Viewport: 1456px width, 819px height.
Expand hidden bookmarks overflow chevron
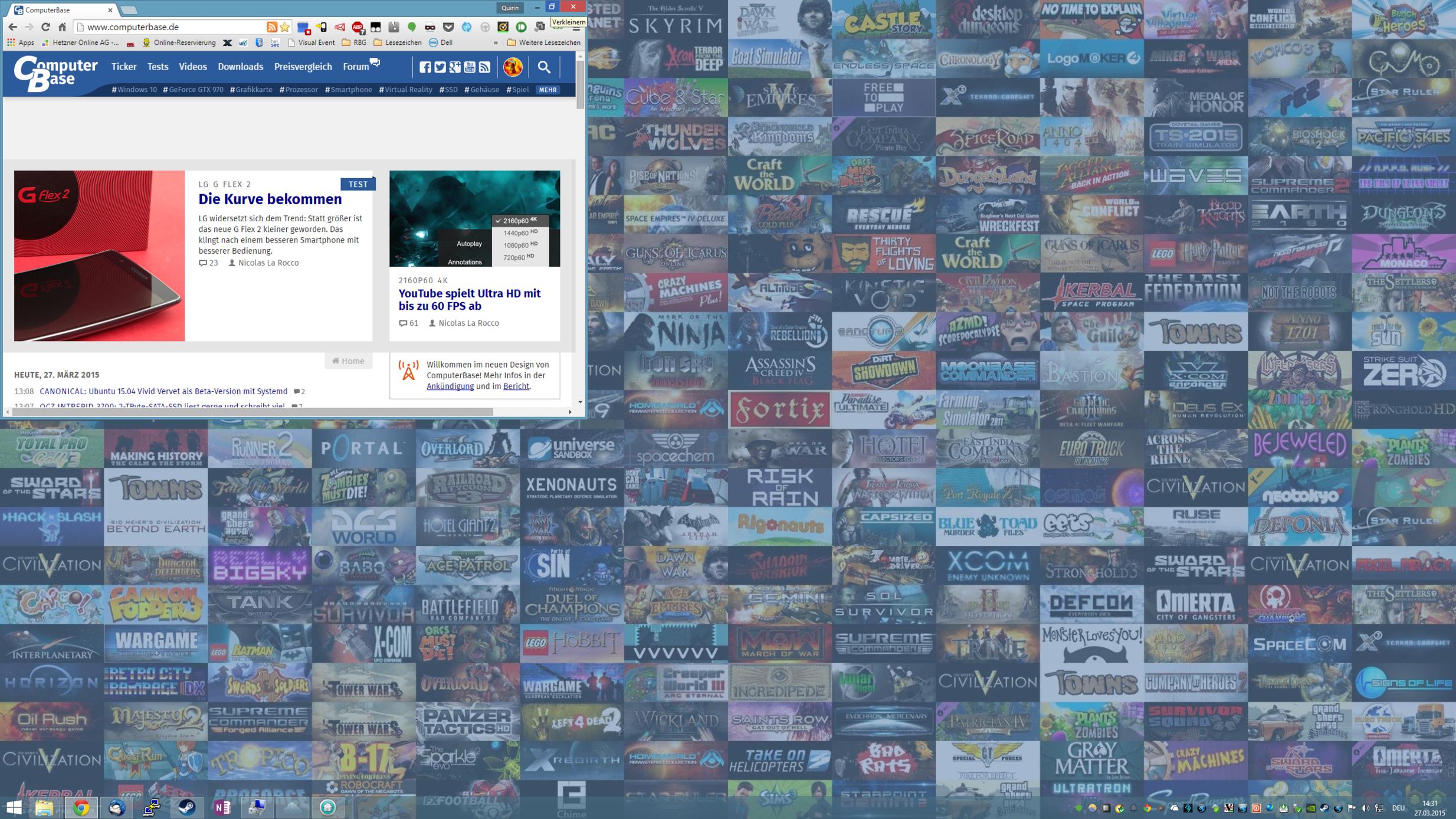coord(496,42)
